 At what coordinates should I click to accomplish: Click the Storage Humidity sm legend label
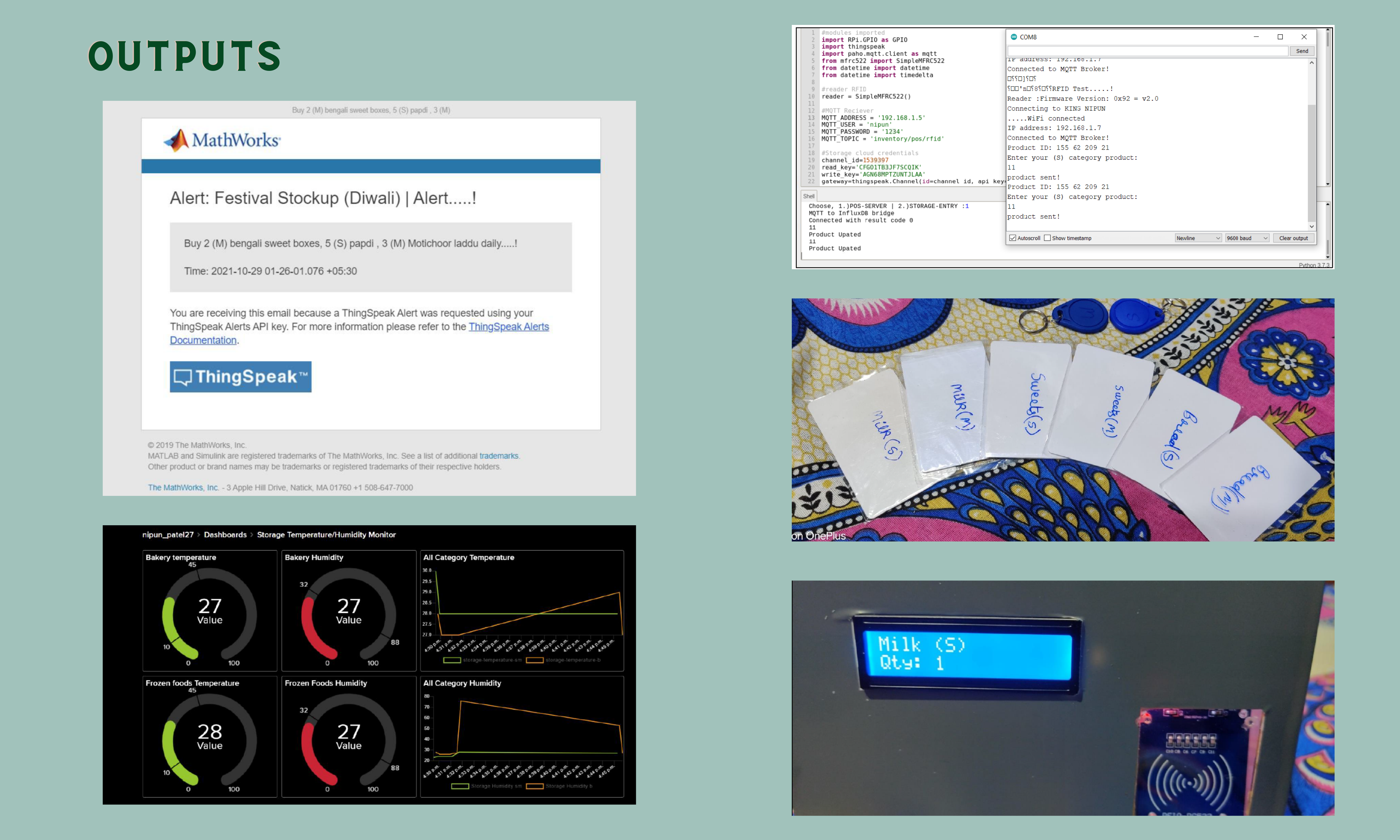tap(496, 786)
